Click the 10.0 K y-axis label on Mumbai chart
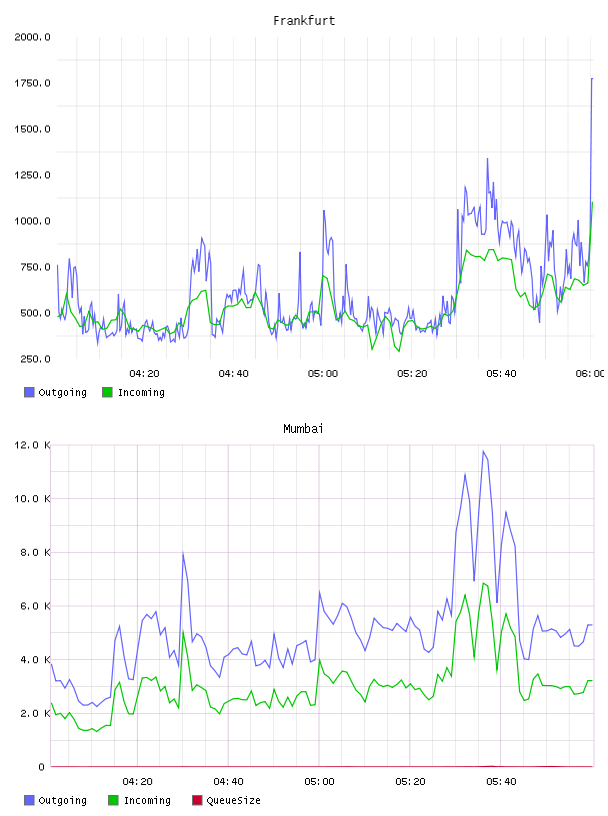608x816 pixels. 32,499
